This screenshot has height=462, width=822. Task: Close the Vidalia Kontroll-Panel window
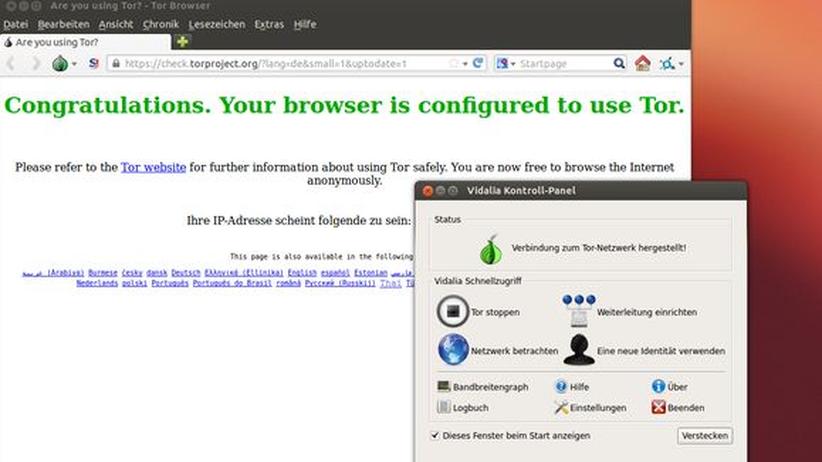428,191
